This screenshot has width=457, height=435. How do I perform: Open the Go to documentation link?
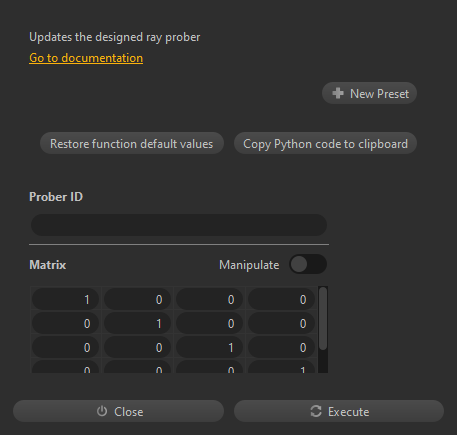click(x=86, y=58)
